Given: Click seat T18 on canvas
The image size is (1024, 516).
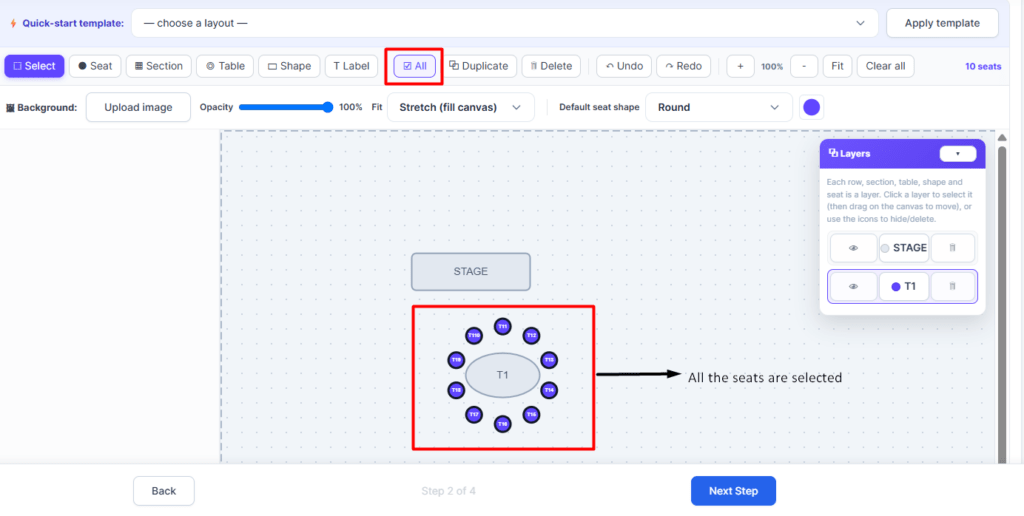Looking at the screenshot, I should pos(456,390).
